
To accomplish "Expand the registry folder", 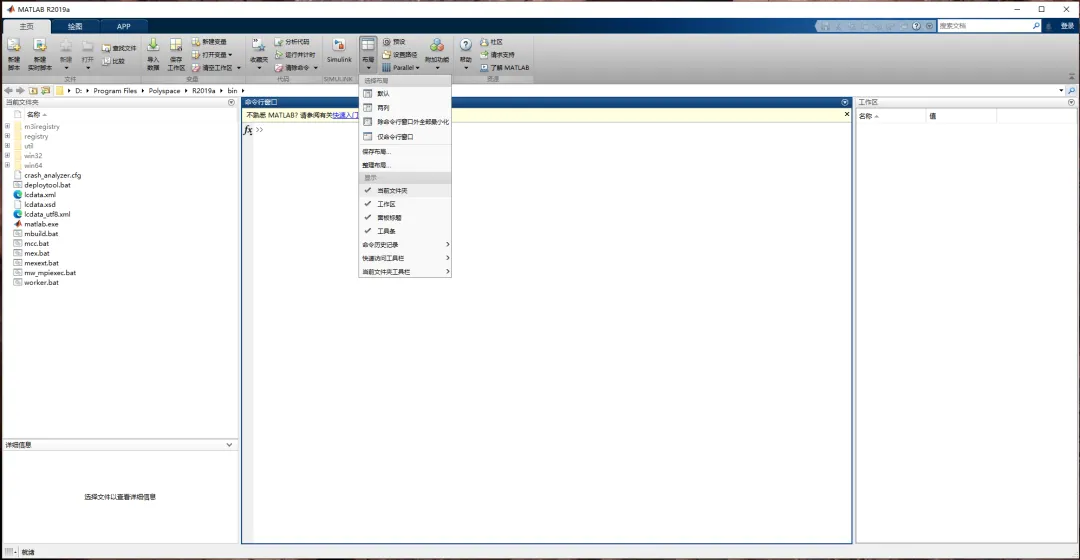I will click(x=8, y=136).
